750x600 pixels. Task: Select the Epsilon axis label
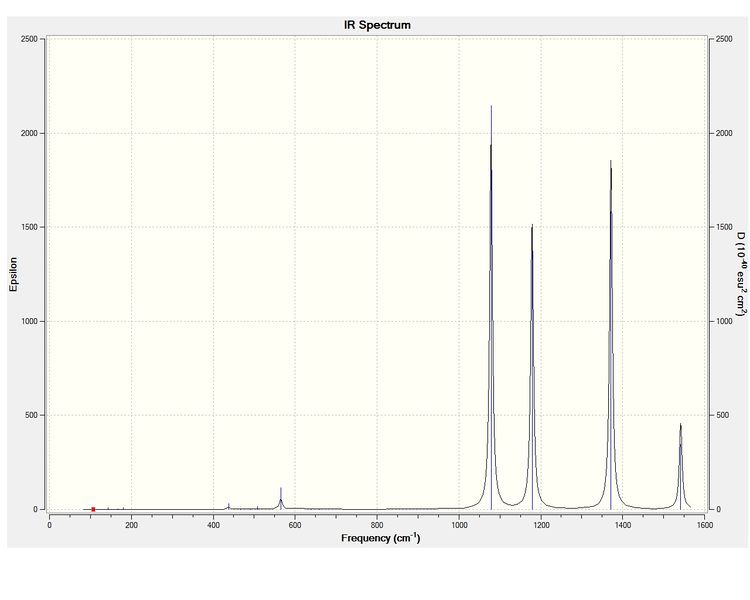pyautogui.click(x=13, y=274)
